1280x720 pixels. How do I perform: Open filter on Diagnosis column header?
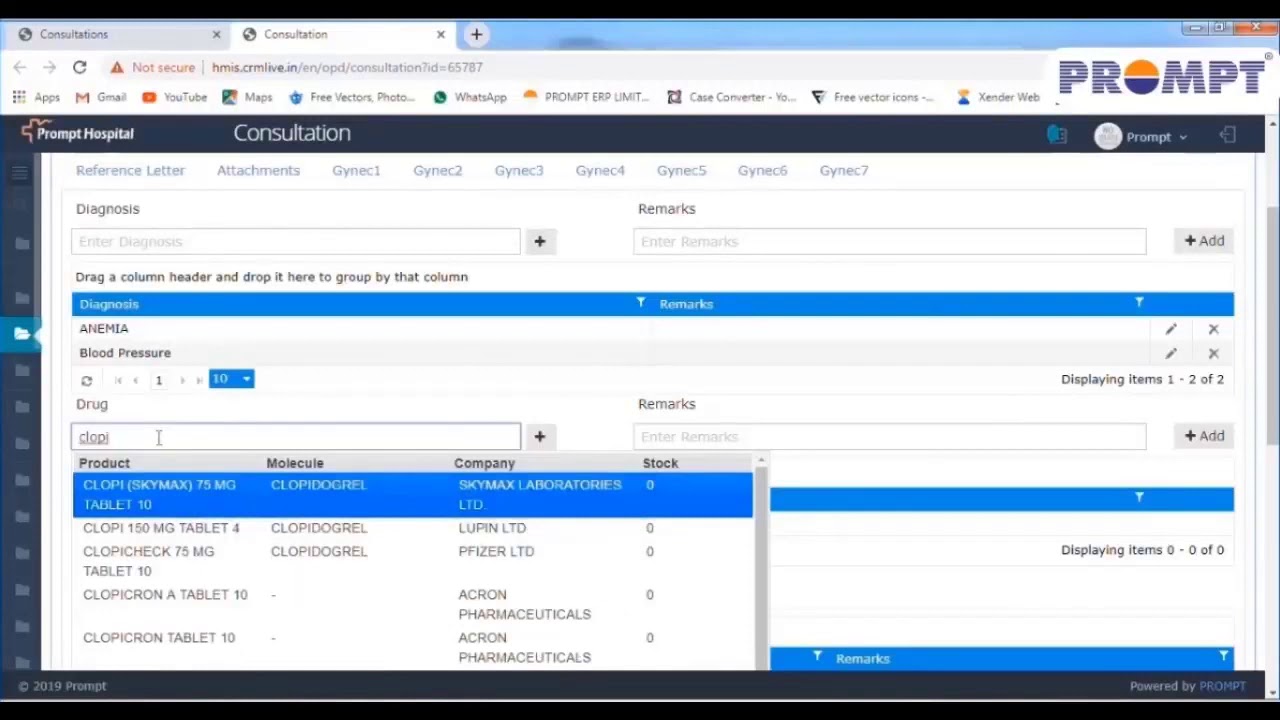coord(641,303)
